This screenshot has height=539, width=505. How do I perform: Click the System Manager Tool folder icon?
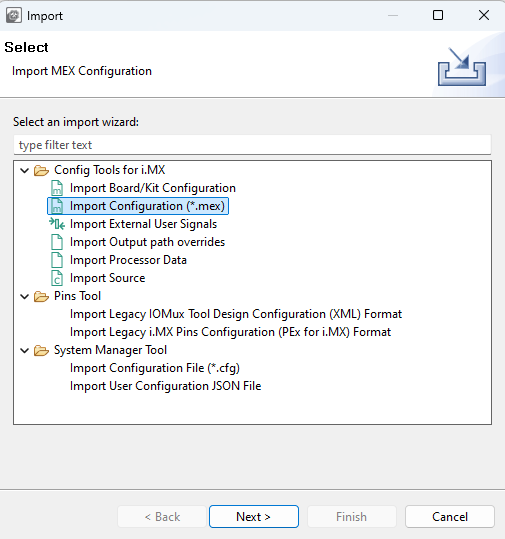(41, 350)
